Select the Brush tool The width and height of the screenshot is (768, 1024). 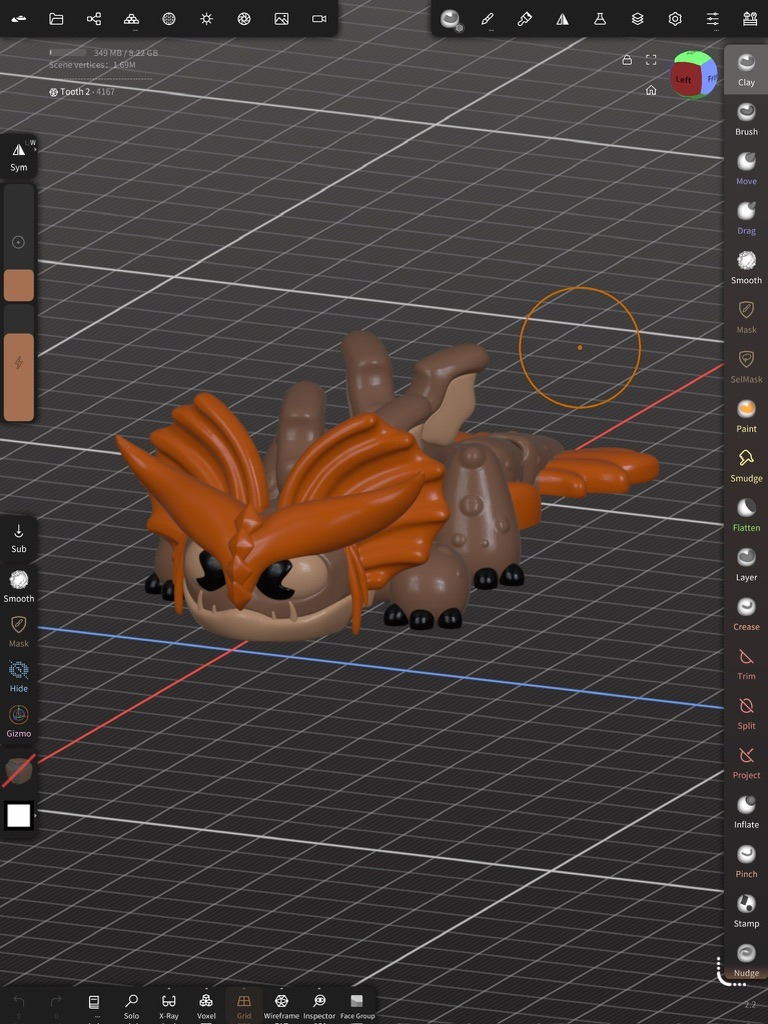pos(746,119)
